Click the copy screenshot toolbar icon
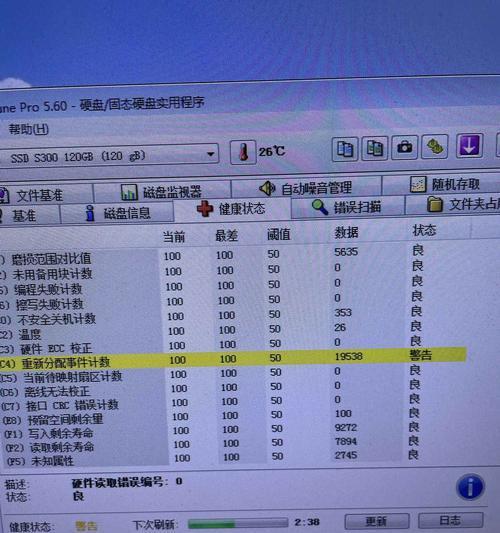 375,148
